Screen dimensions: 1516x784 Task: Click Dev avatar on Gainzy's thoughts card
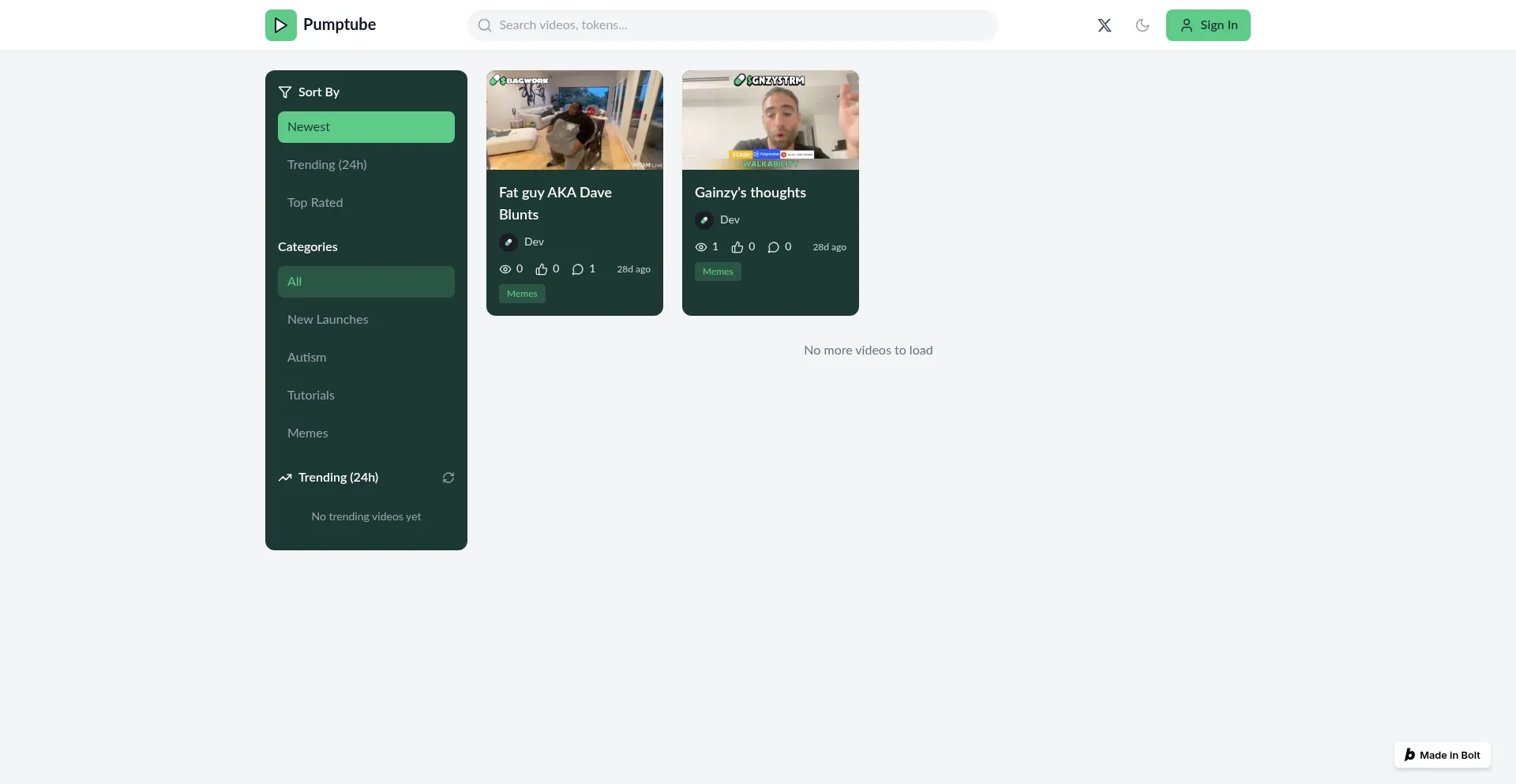[x=704, y=220]
